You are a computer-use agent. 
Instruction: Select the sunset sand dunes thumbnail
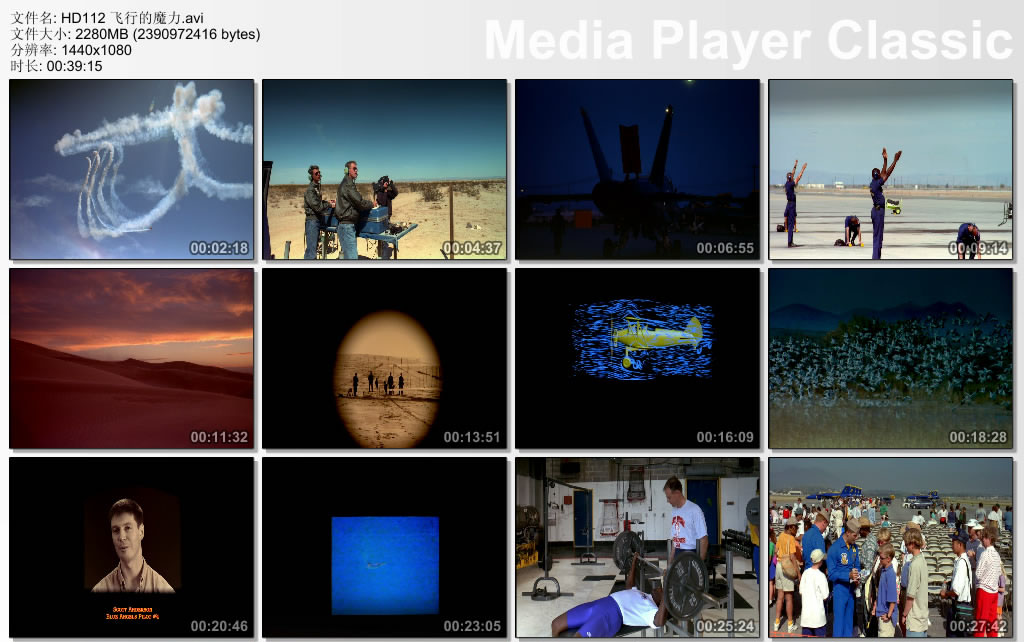coord(132,358)
